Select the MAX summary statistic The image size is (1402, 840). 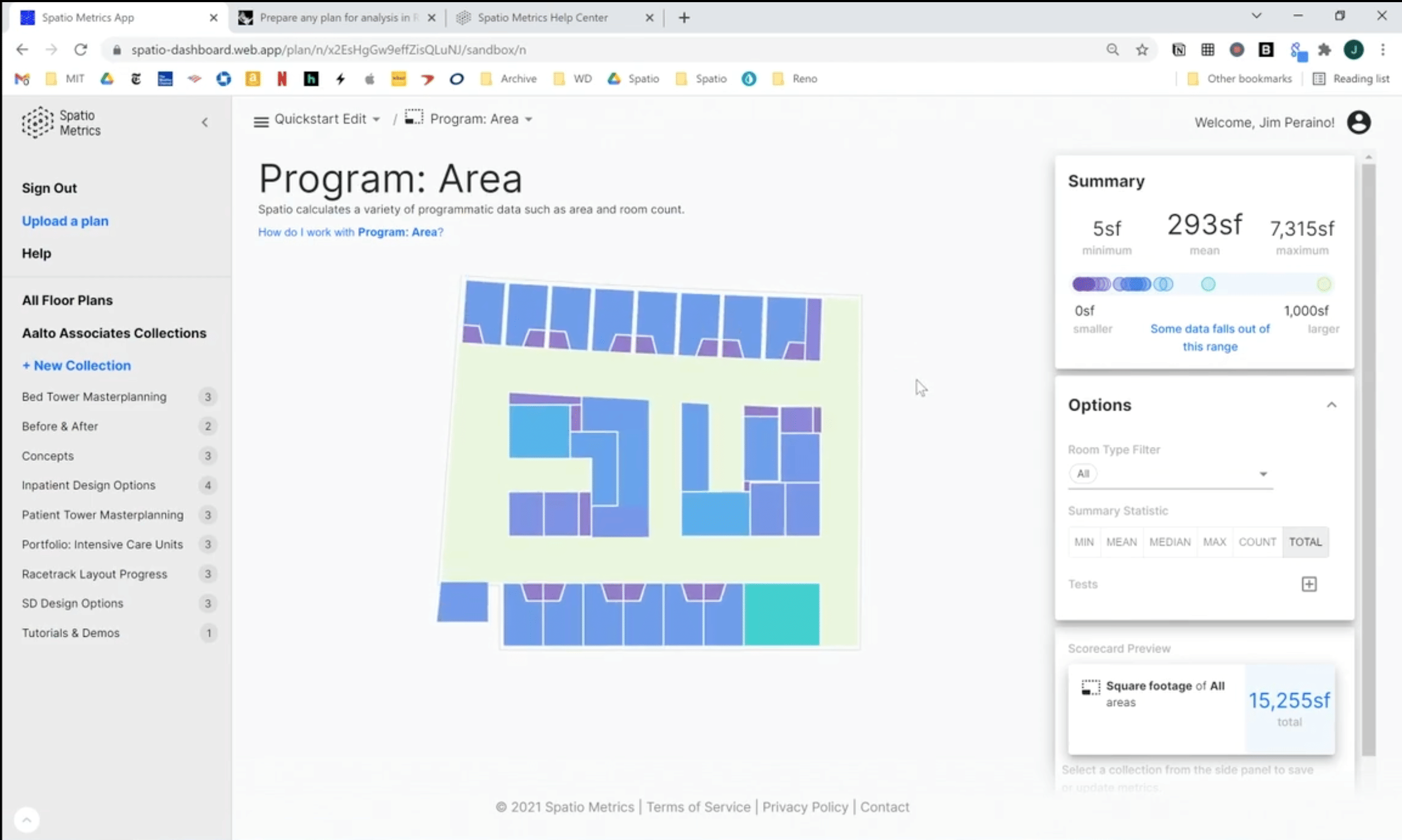click(1214, 542)
